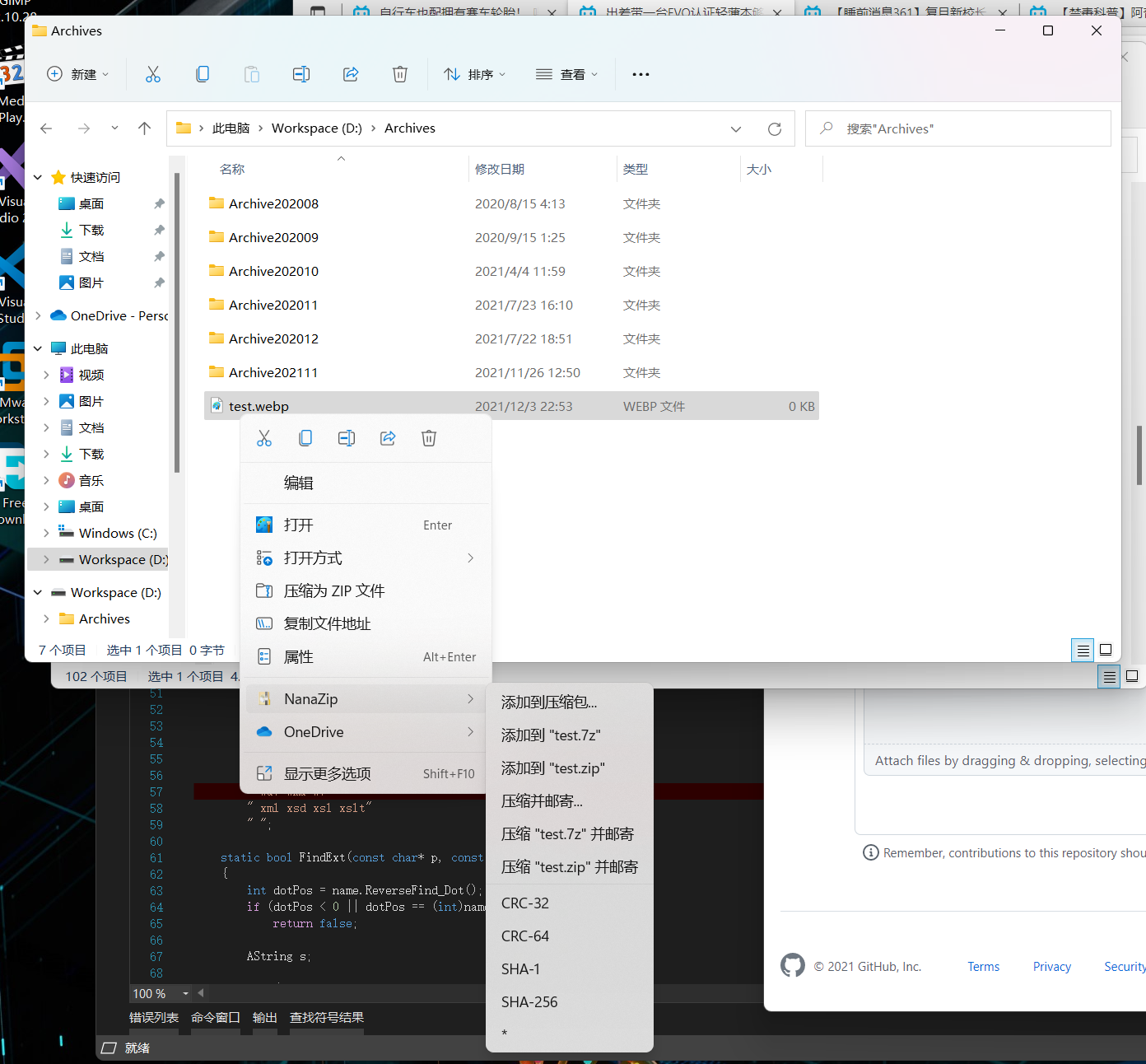Open the GitHub Terms link
The height and width of the screenshot is (1064, 1146).
tap(983, 966)
